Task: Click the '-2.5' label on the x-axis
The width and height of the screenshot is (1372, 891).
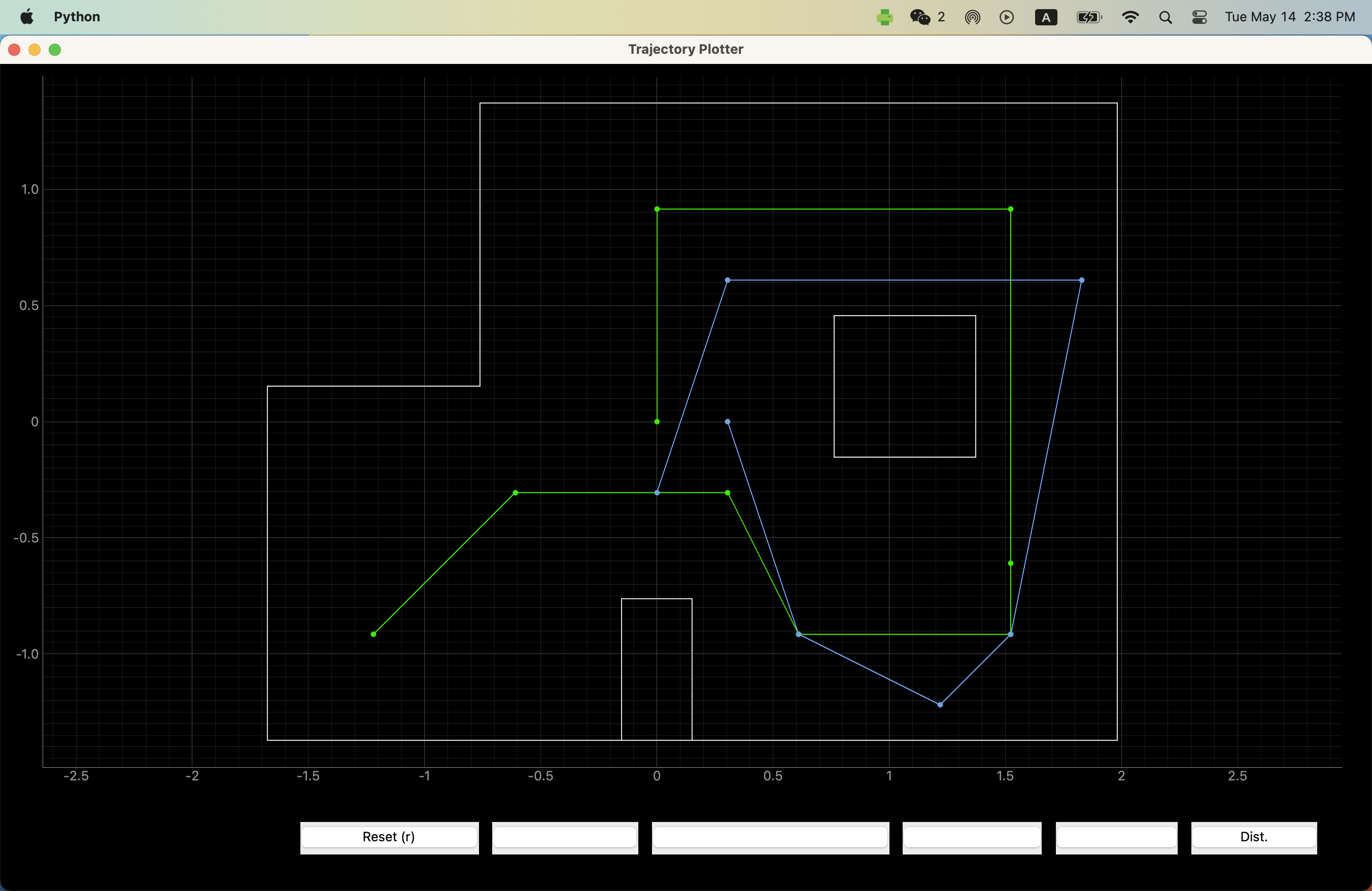Action: pos(76,776)
